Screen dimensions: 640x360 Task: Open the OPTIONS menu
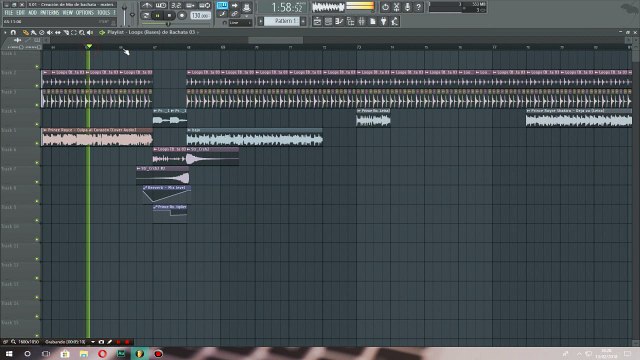84,13
